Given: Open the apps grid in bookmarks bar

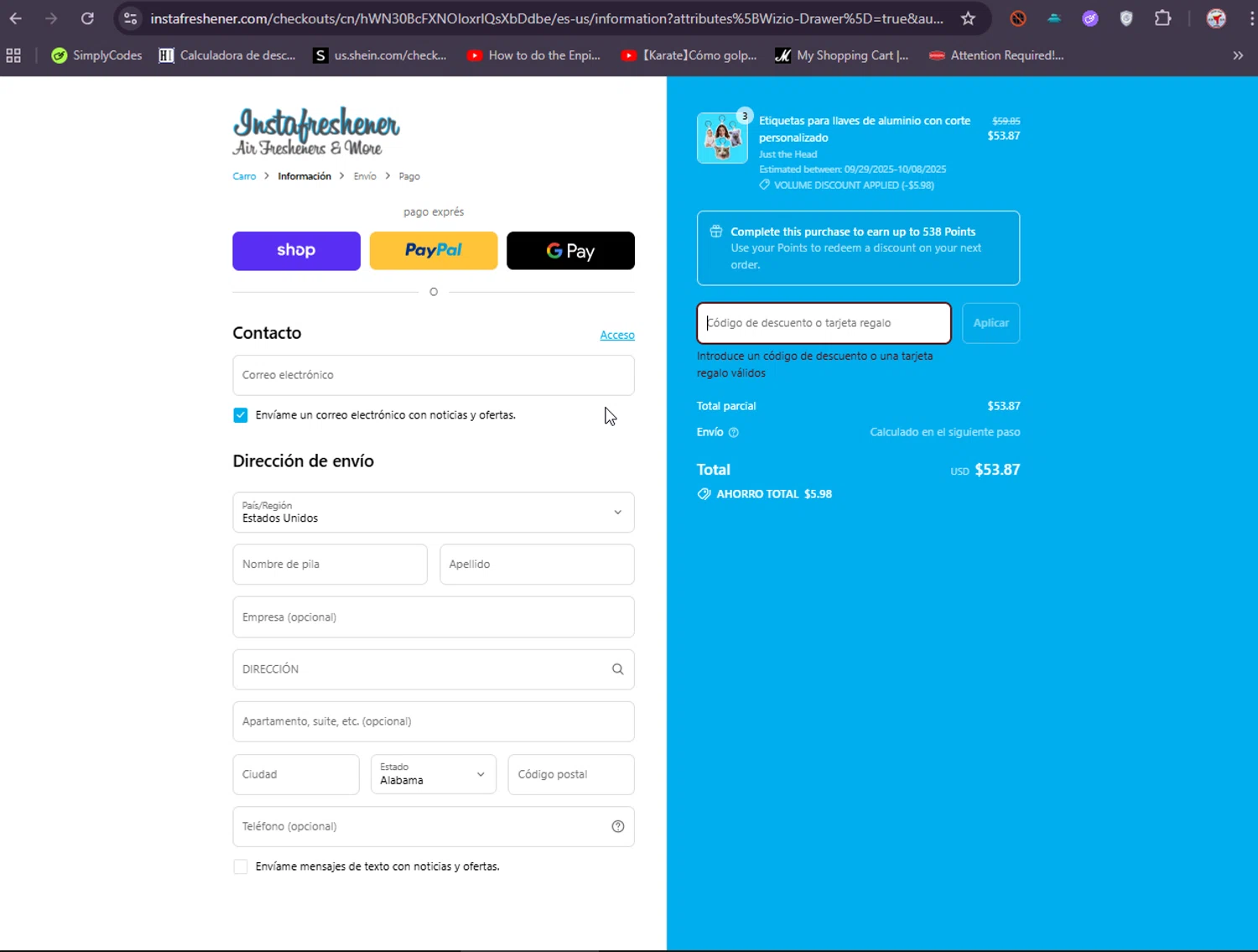Looking at the screenshot, I should click(x=13, y=55).
